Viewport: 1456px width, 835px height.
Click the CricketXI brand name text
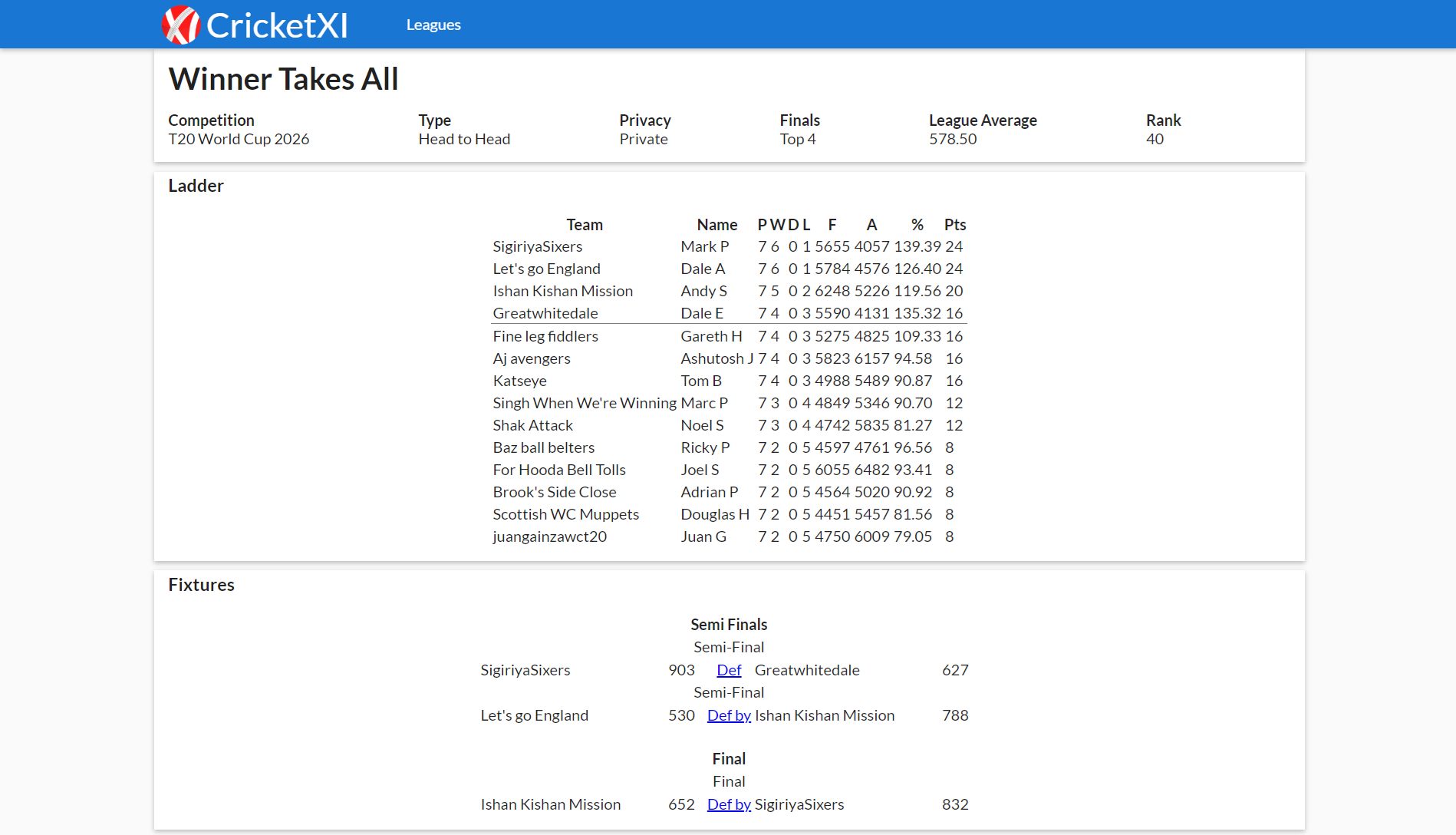[x=277, y=25]
